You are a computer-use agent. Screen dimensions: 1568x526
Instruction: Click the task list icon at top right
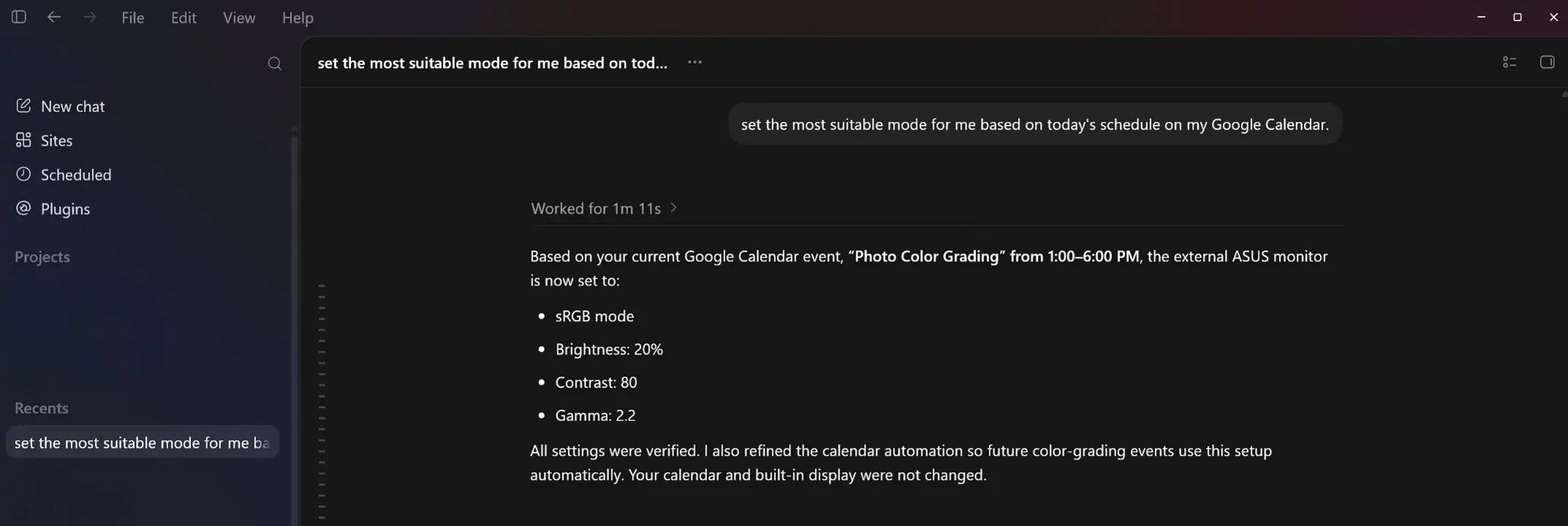[1509, 62]
